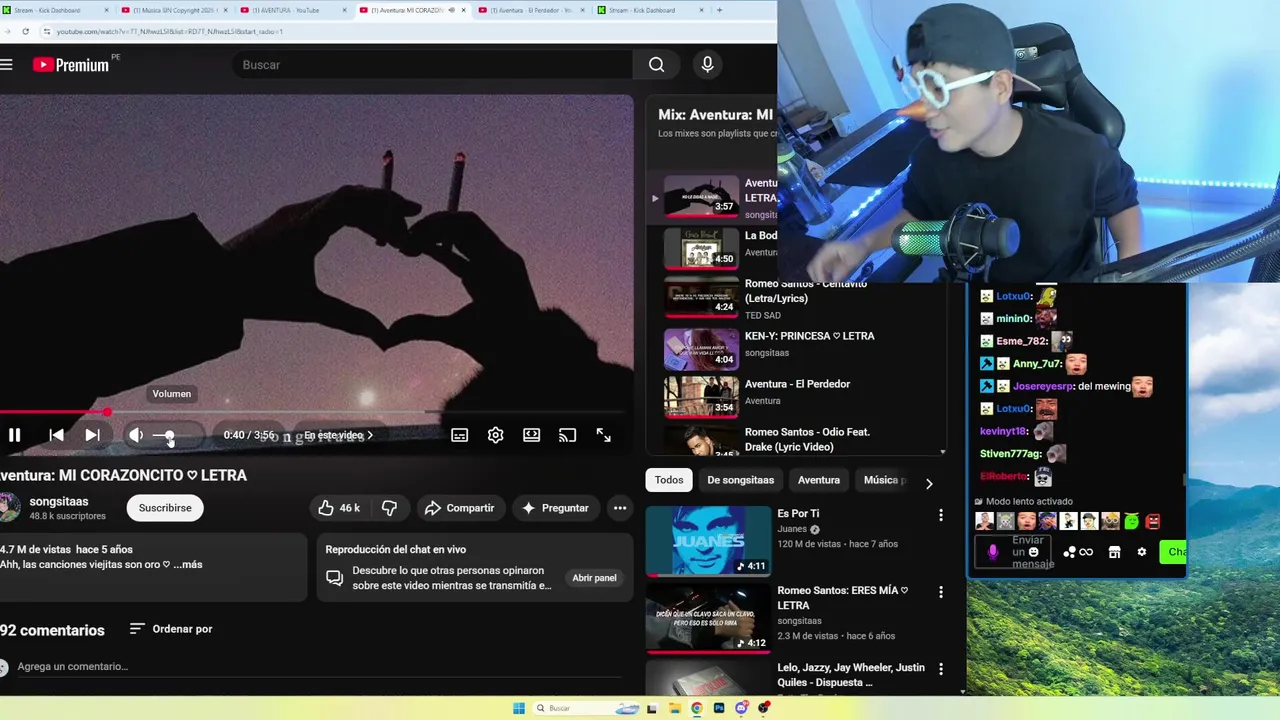Select the Todos filter chip
This screenshot has width=1280, height=720.
coord(669,480)
